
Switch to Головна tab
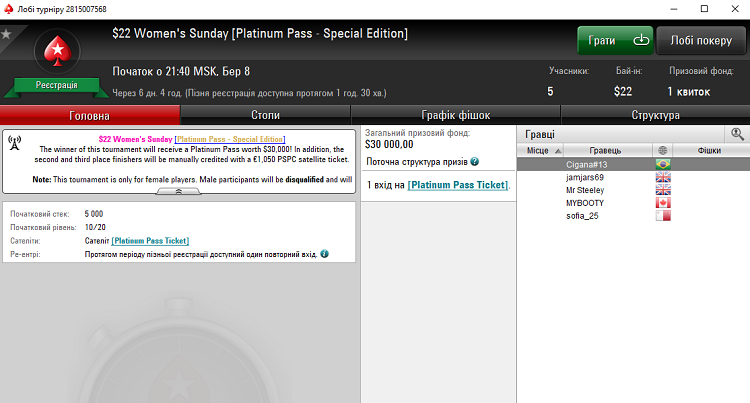[89, 115]
